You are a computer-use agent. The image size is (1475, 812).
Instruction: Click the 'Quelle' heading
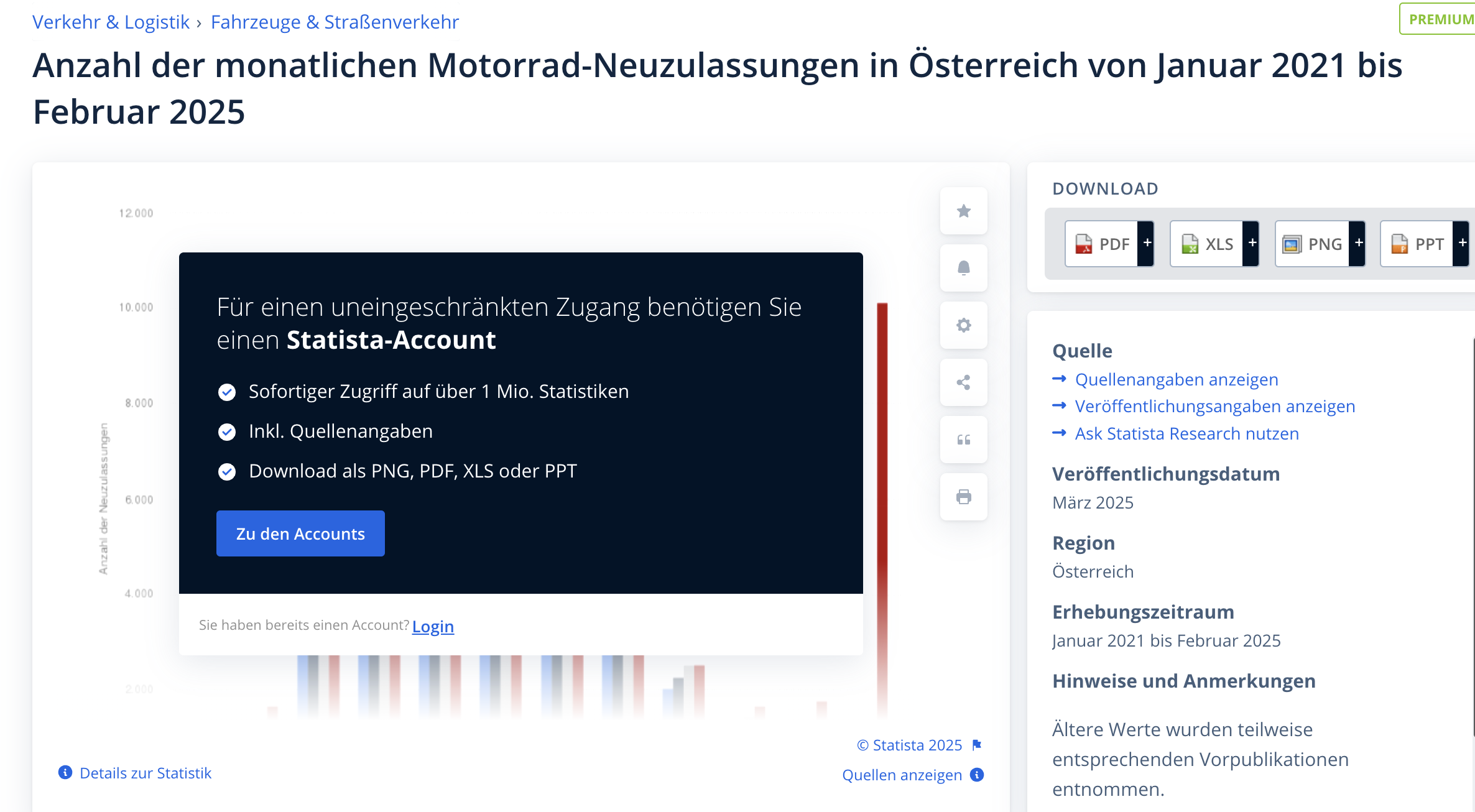point(1082,351)
